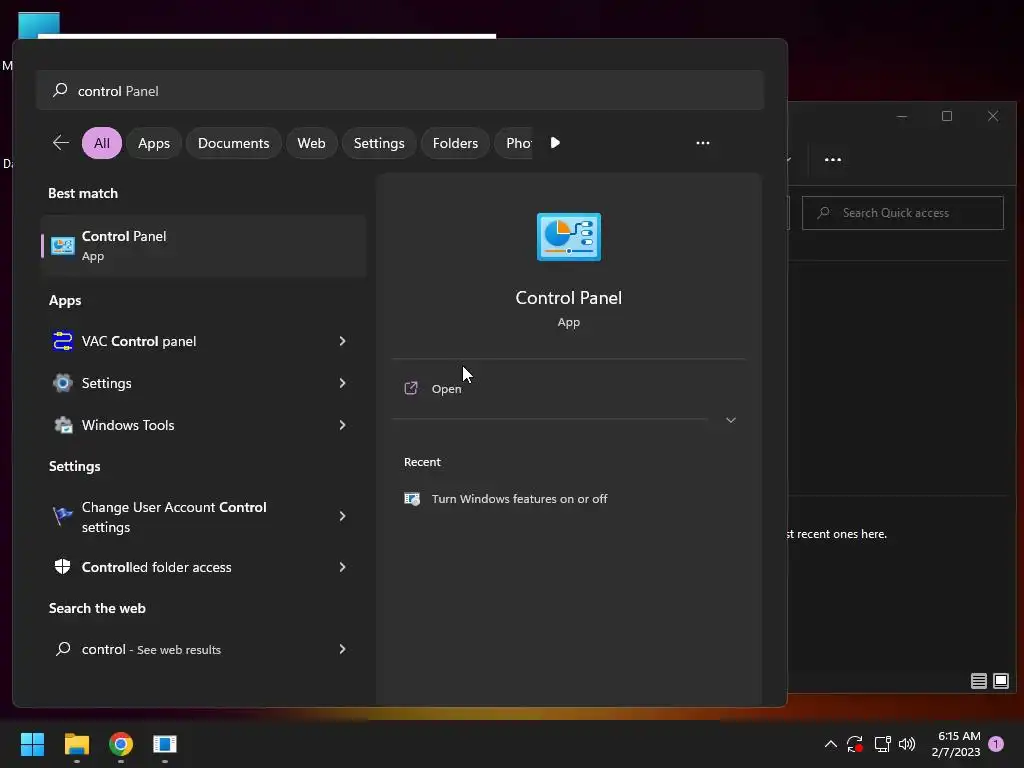
Task: Click the Windows Tools icon result
Action: (63, 425)
